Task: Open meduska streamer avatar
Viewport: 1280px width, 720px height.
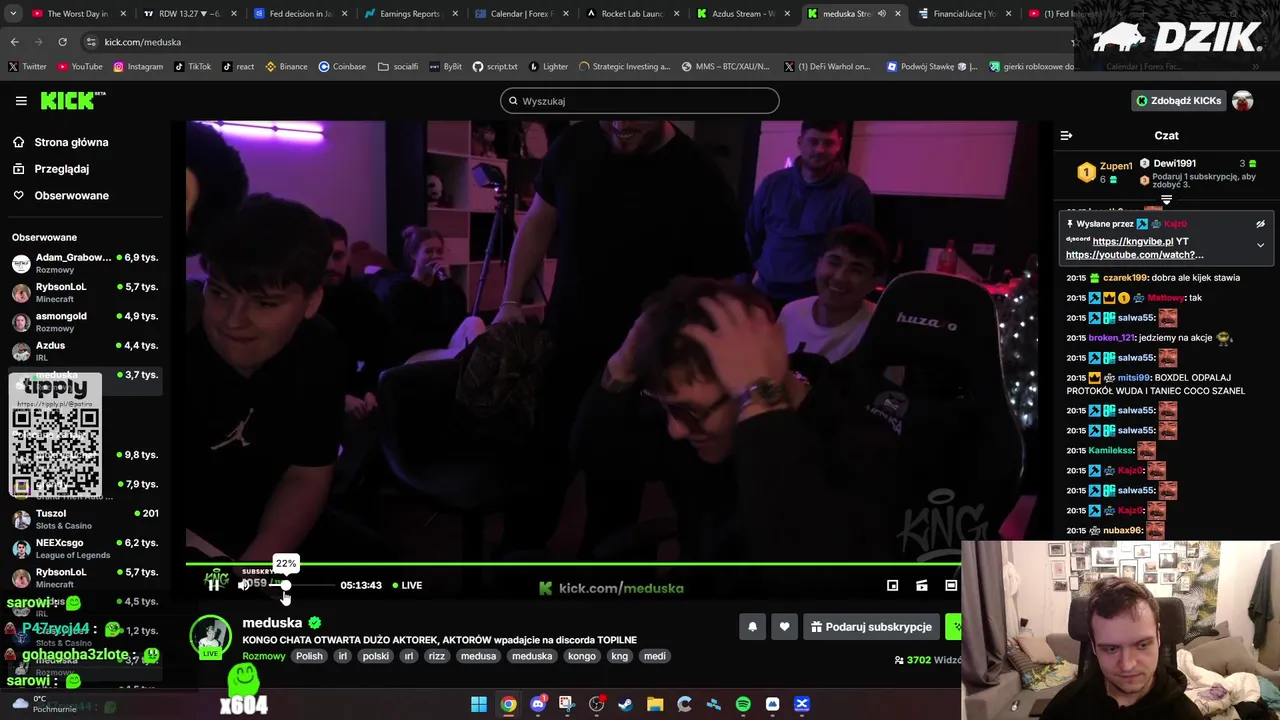Action: (x=210, y=637)
